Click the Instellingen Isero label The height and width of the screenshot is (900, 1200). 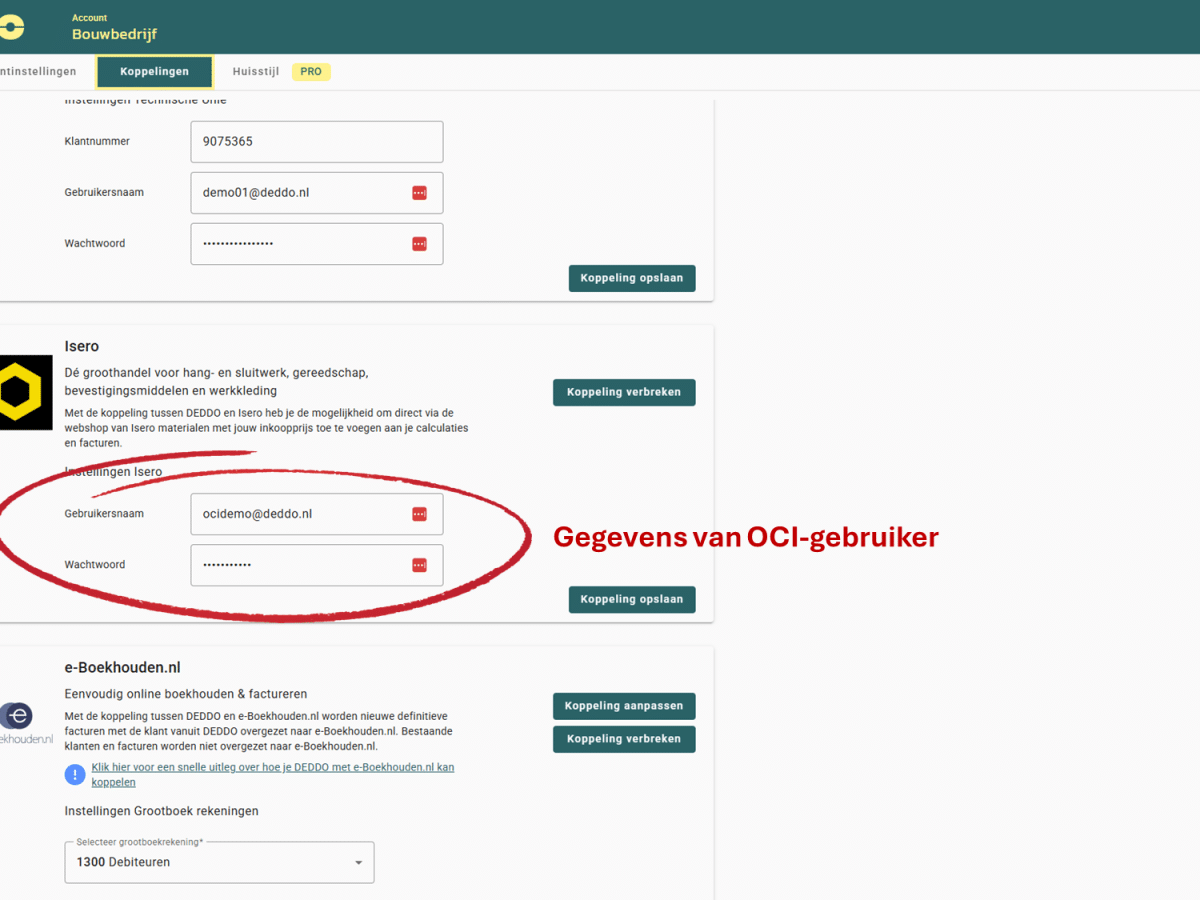(113, 472)
